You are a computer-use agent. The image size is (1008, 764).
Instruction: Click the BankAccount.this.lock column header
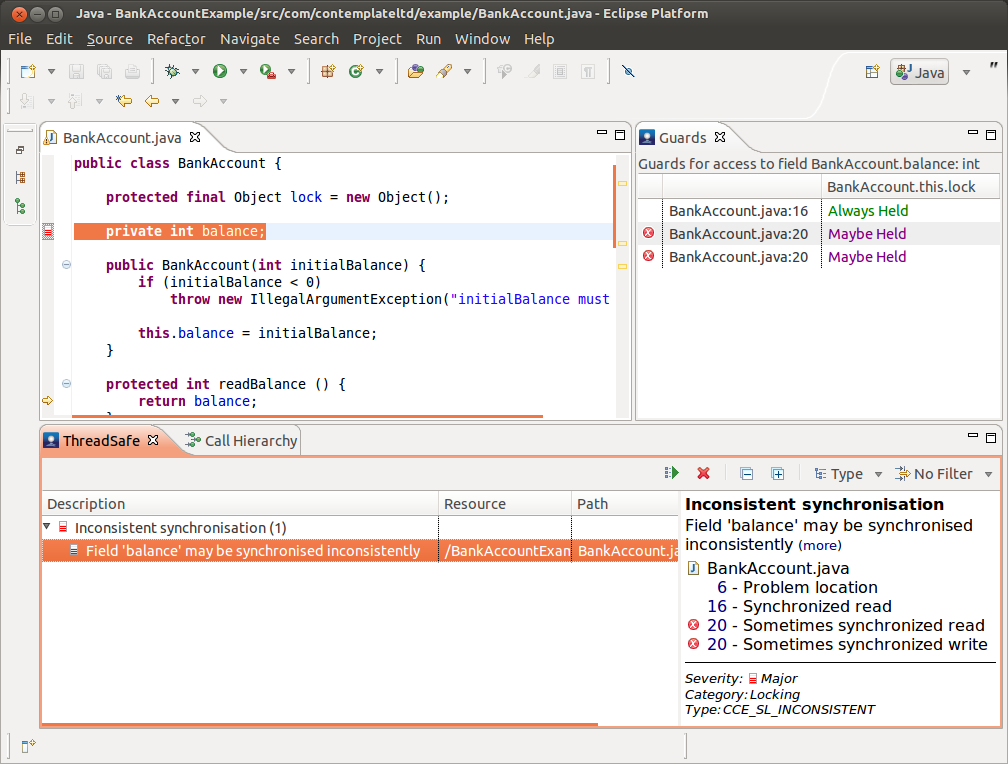[x=910, y=187]
